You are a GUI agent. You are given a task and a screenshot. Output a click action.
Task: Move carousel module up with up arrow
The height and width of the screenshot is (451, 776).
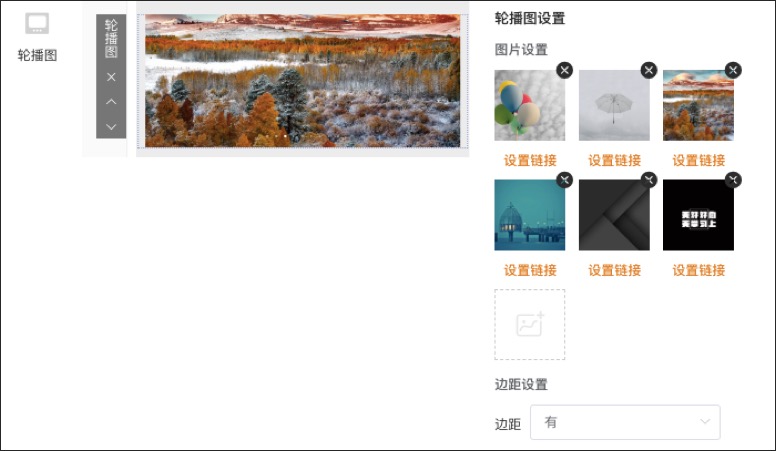111,101
